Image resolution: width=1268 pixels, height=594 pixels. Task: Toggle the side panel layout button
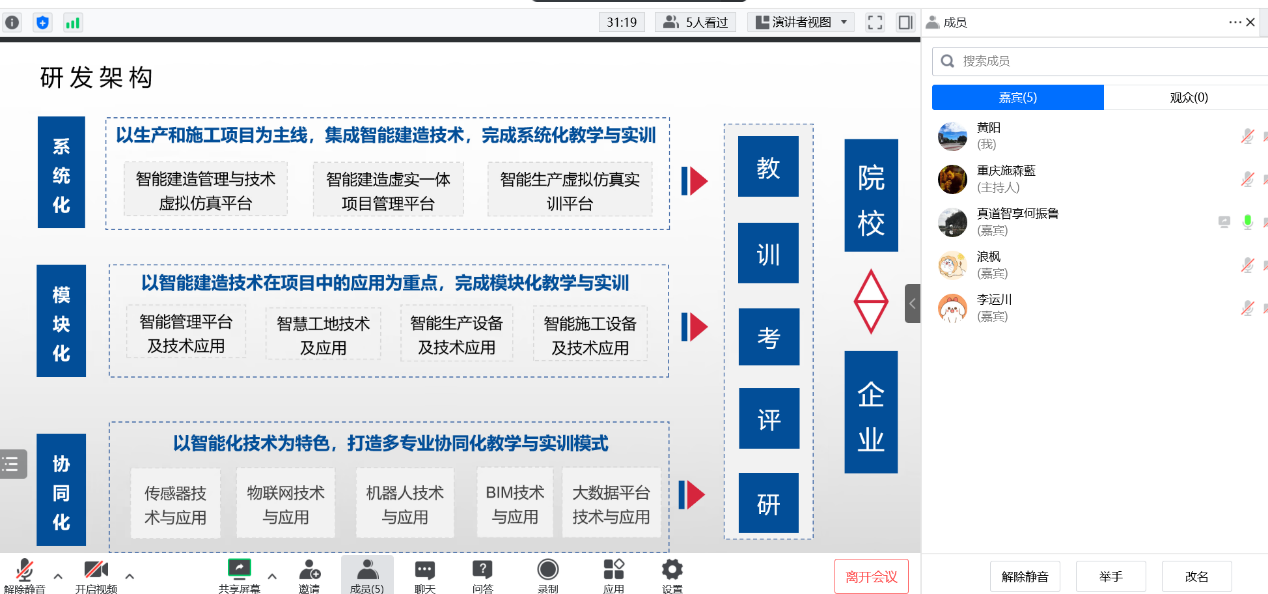[905, 22]
